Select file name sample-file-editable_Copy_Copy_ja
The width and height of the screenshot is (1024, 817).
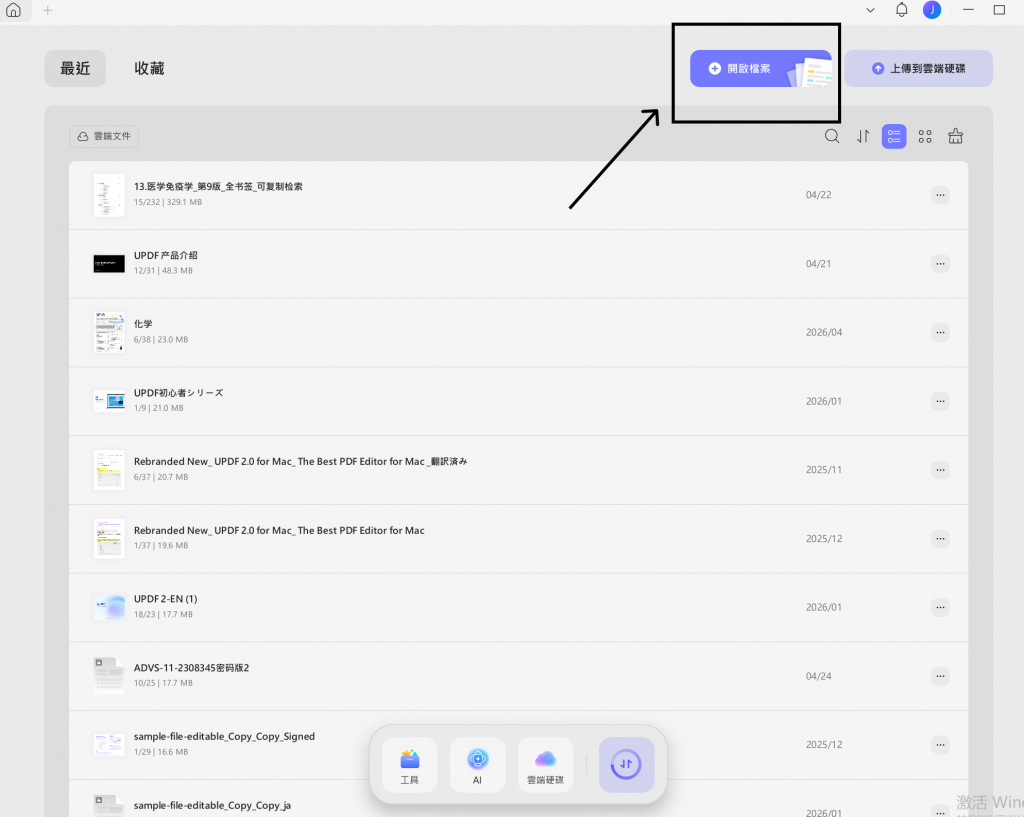[x=212, y=805]
